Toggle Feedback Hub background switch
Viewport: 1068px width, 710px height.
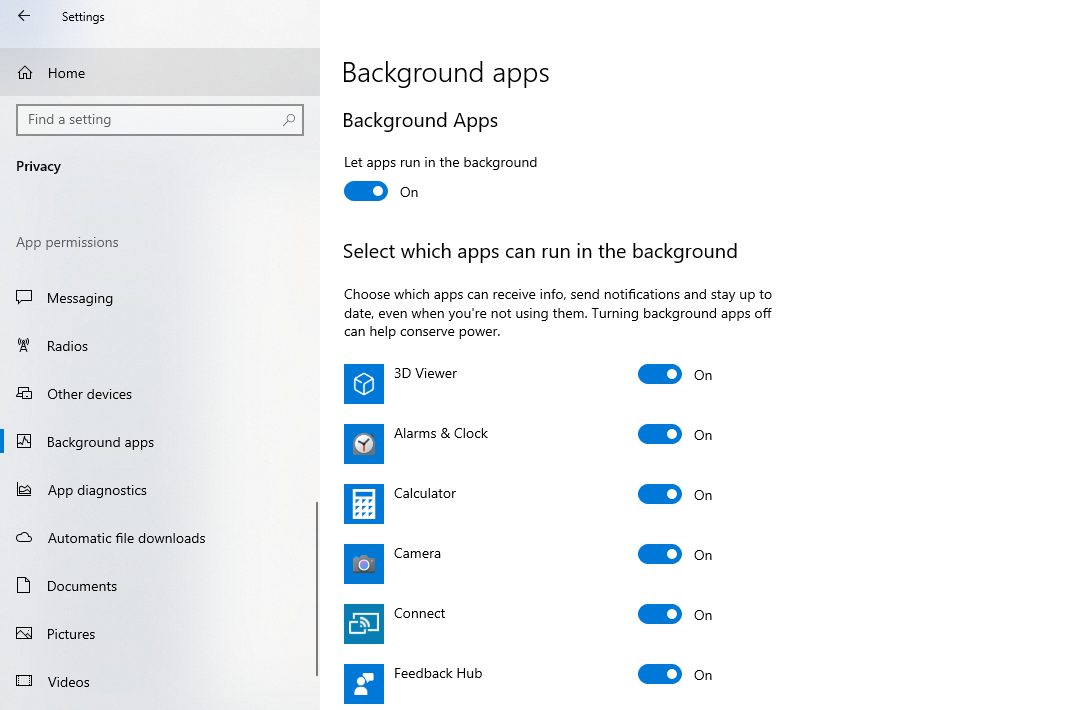660,674
